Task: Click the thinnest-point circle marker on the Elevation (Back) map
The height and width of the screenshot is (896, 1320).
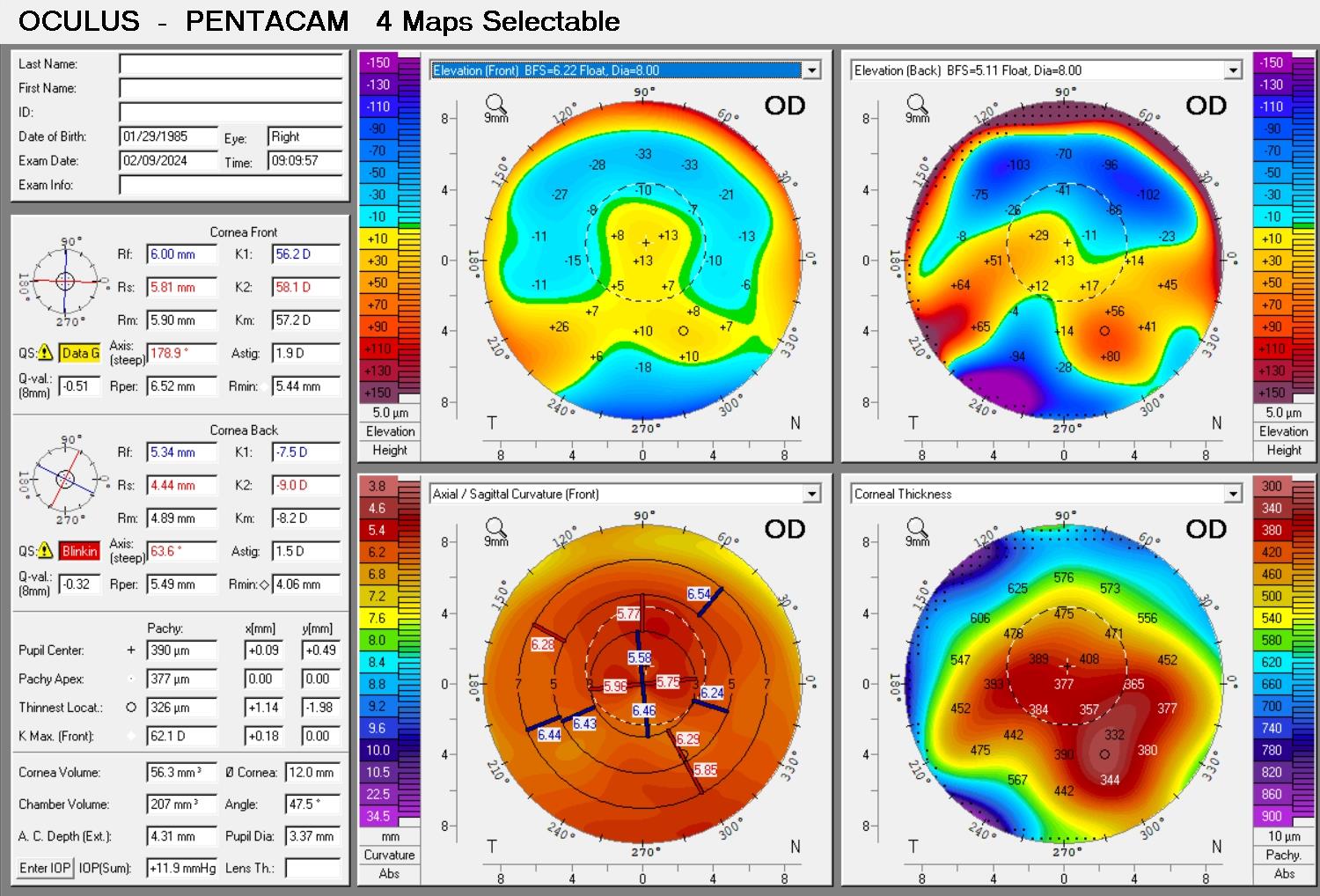Action: point(1104,331)
